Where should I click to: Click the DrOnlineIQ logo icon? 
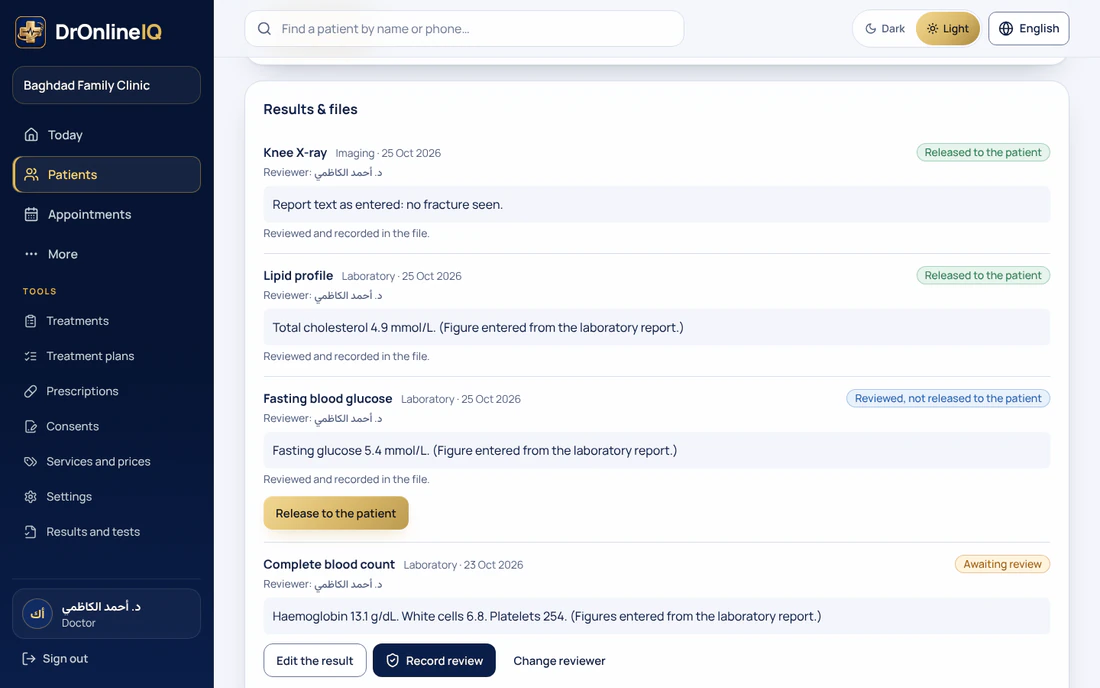(30, 32)
